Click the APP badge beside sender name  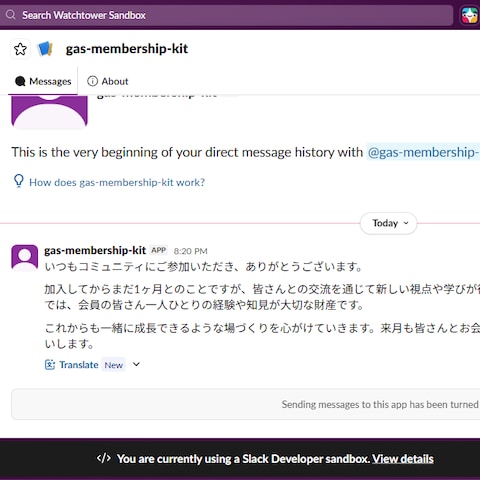pos(159,250)
